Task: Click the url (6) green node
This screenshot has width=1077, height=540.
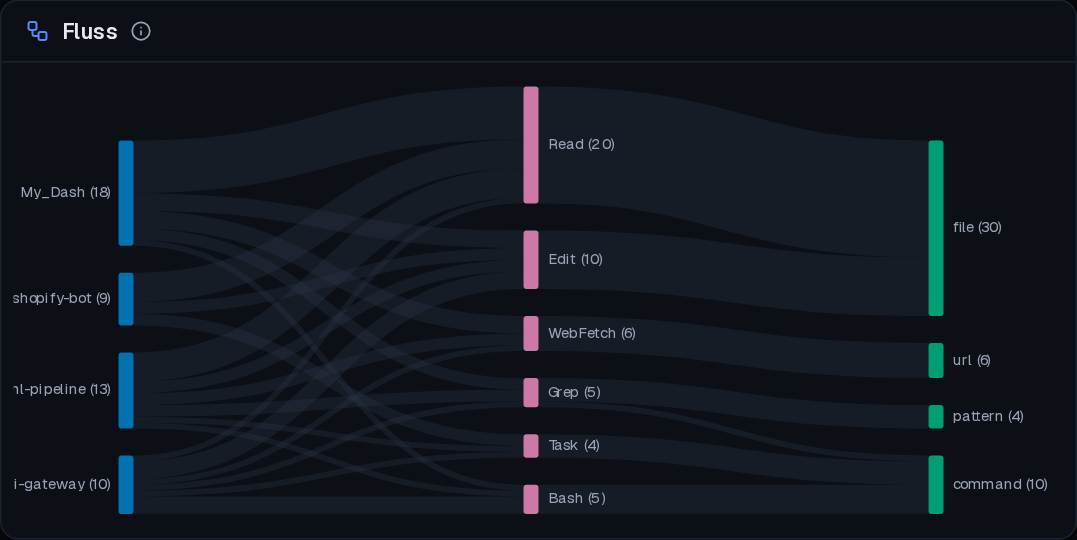Action: coord(936,361)
